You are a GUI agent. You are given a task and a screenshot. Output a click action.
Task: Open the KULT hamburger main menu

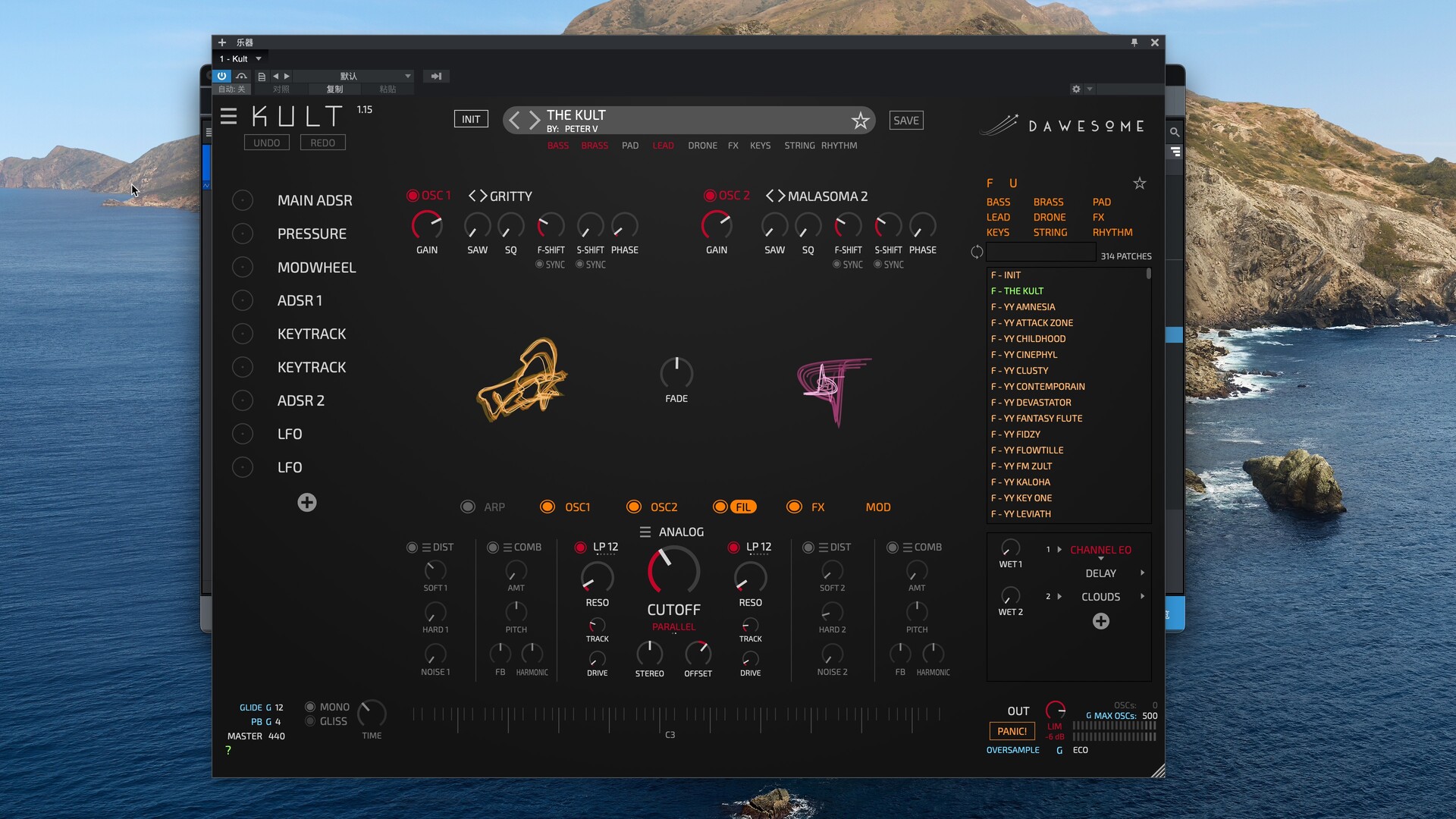pyautogui.click(x=228, y=116)
